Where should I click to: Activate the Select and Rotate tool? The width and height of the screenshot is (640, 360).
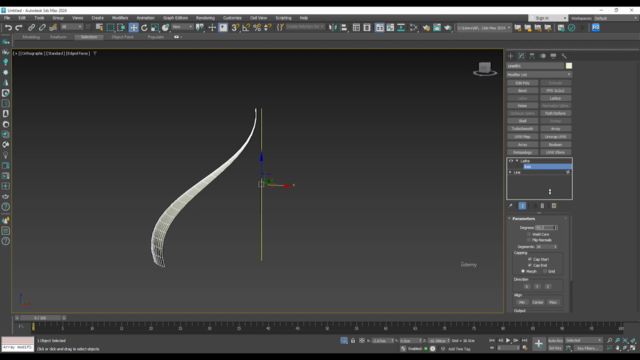tap(144, 28)
